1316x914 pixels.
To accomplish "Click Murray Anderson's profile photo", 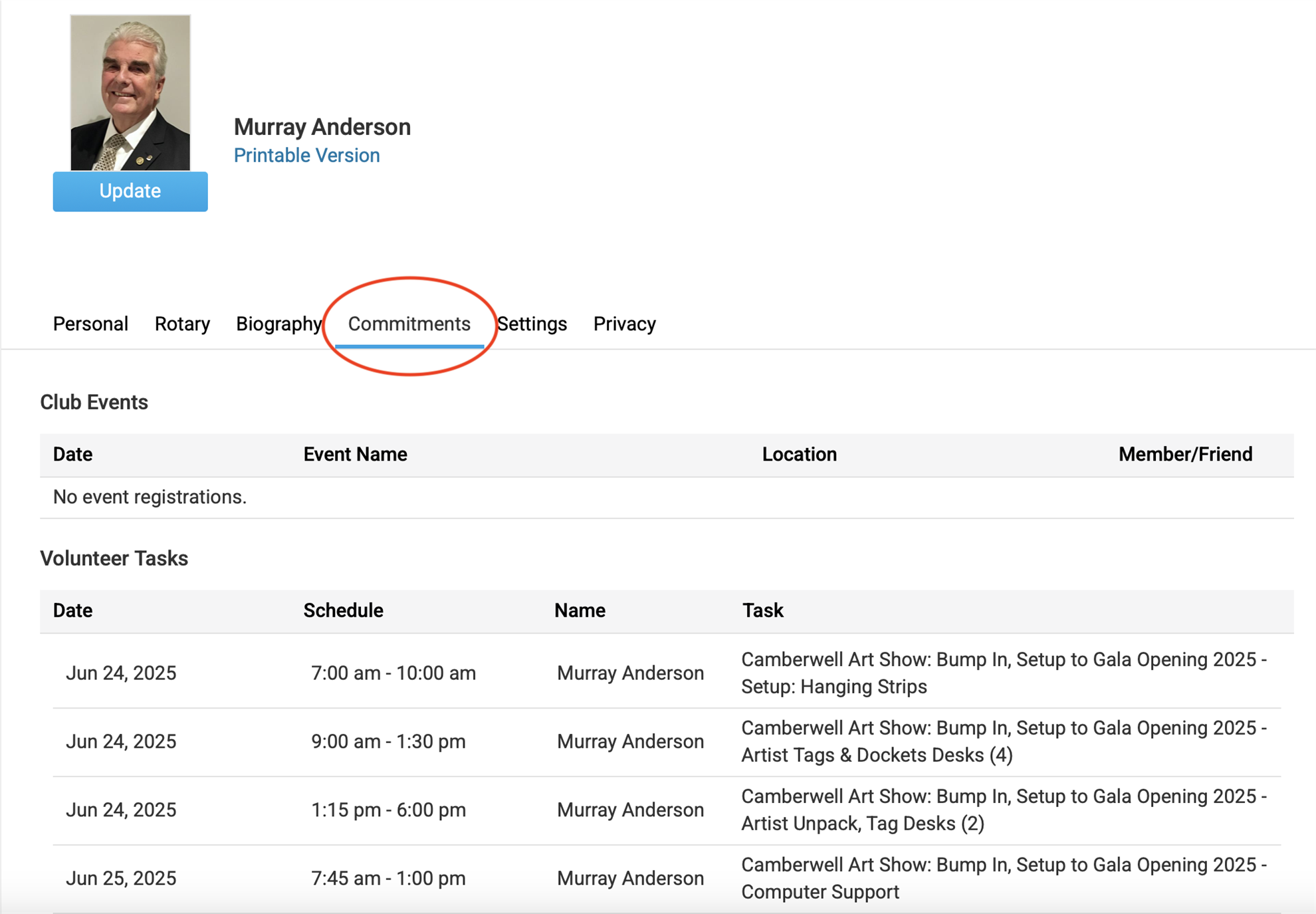I will [x=130, y=92].
